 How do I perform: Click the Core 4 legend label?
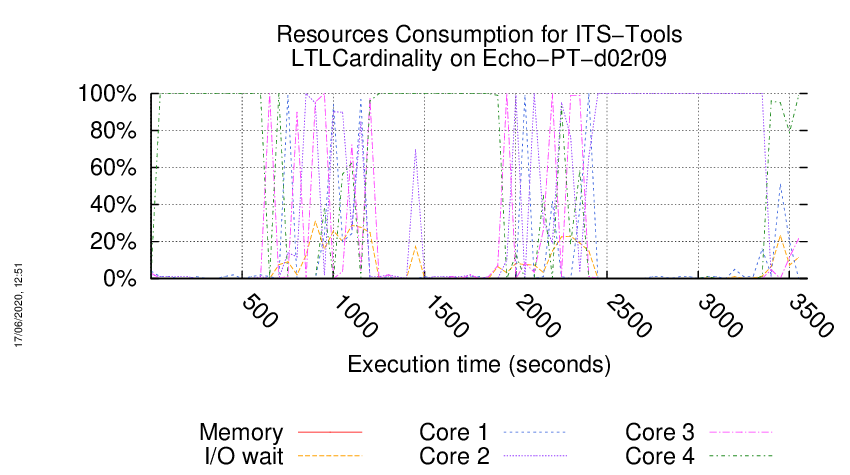point(660,456)
